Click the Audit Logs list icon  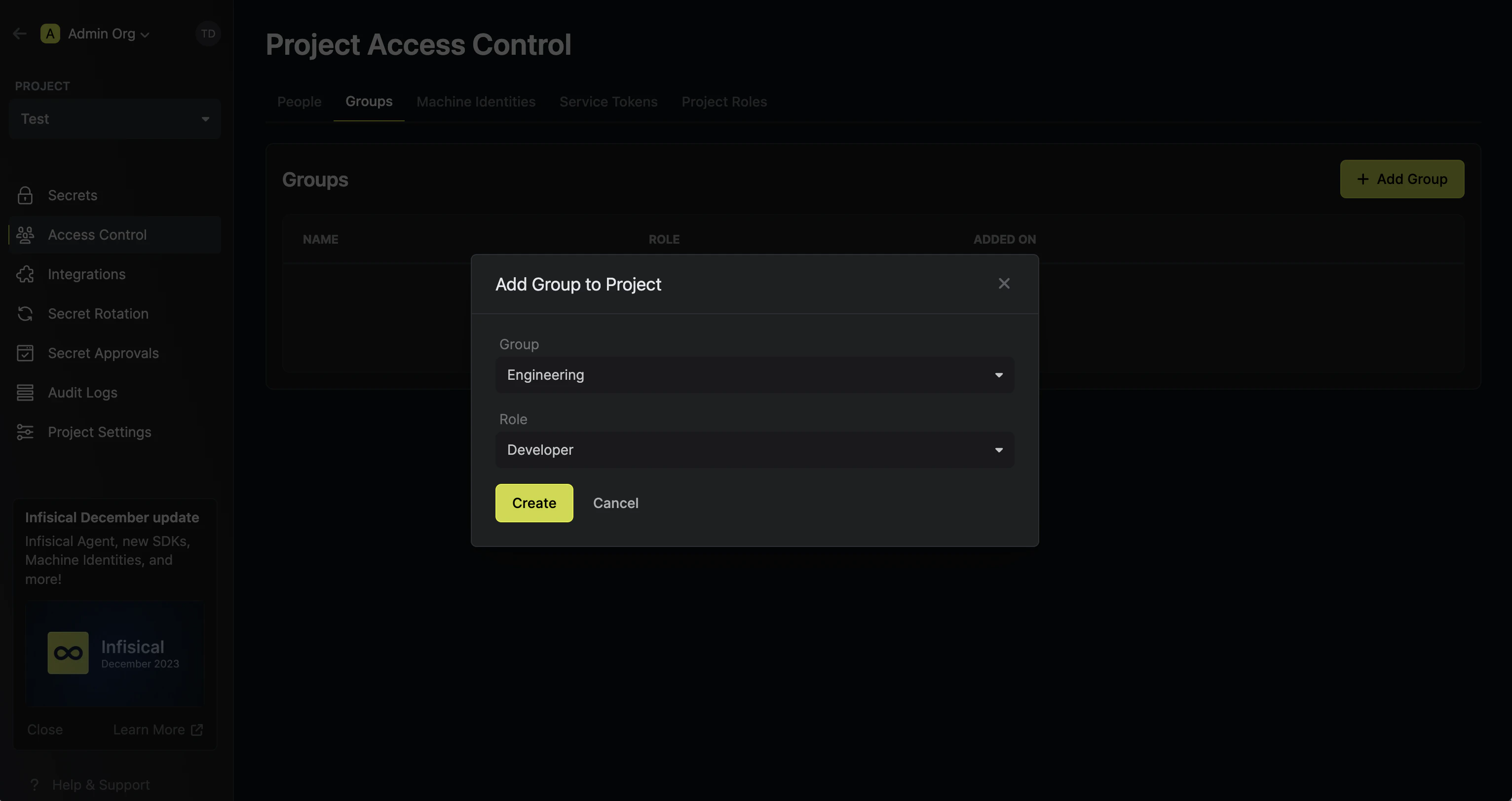(x=25, y=393)
